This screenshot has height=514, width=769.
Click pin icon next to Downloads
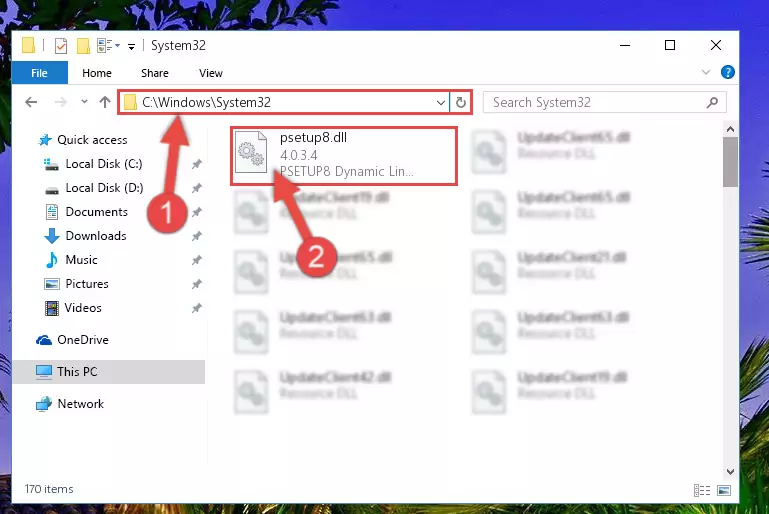coord(197,236)
